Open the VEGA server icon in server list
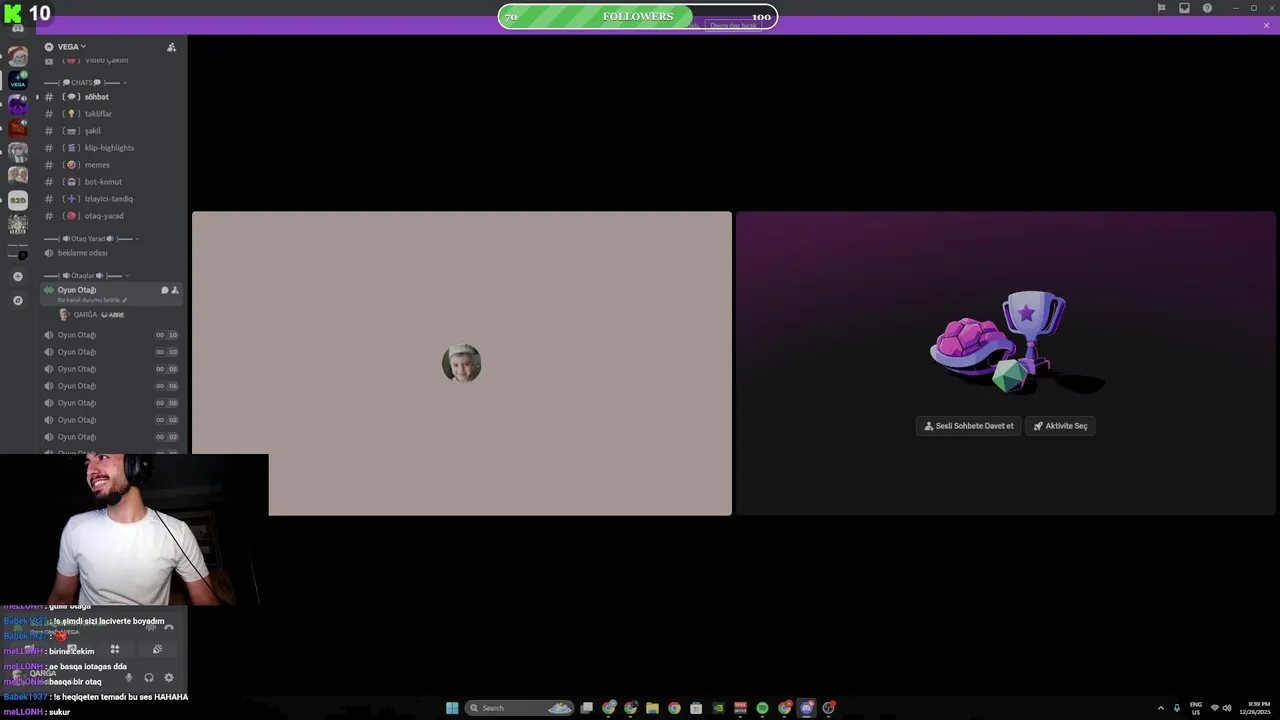Screen dimensions: 1280x720 point(18,81)
